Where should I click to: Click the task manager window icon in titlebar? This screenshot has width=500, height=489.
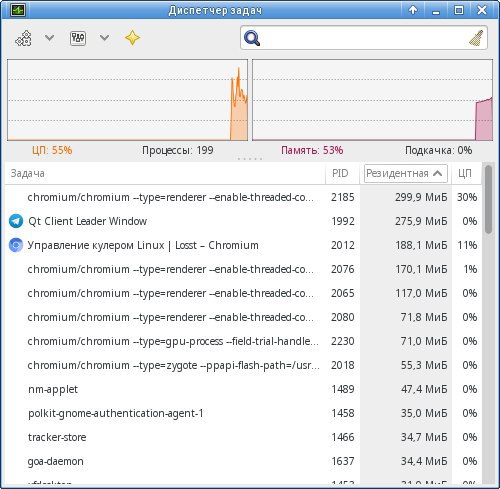(x=17, y=10)
